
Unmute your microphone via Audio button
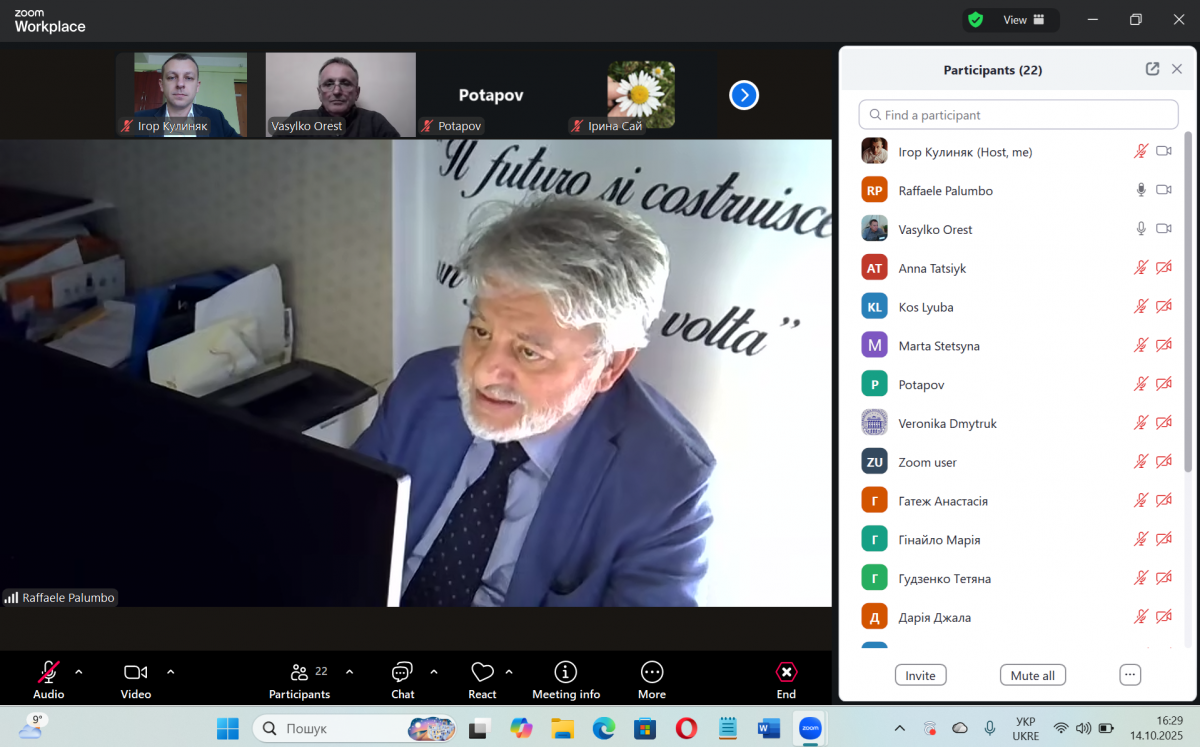click(x=48, y=672)
